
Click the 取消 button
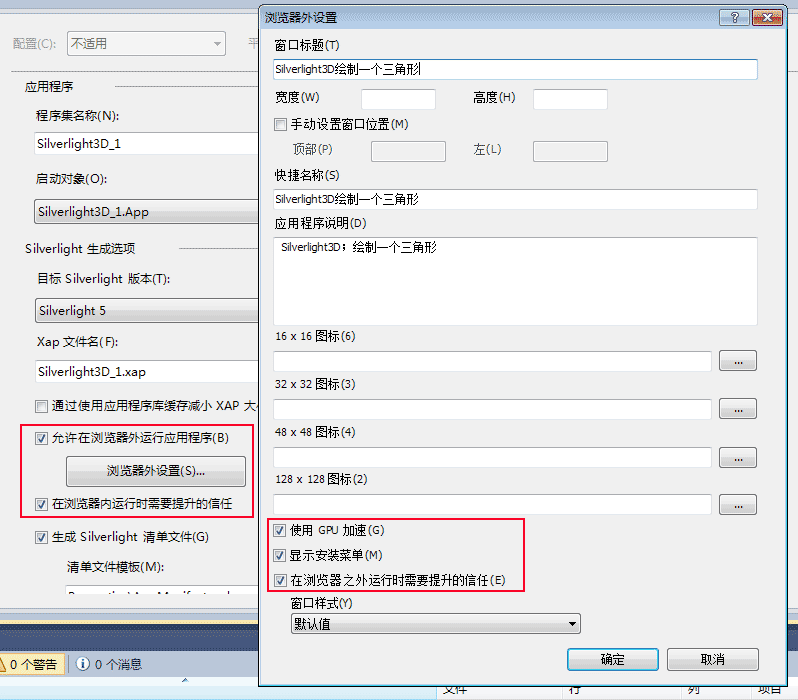(x=712, y=660)
